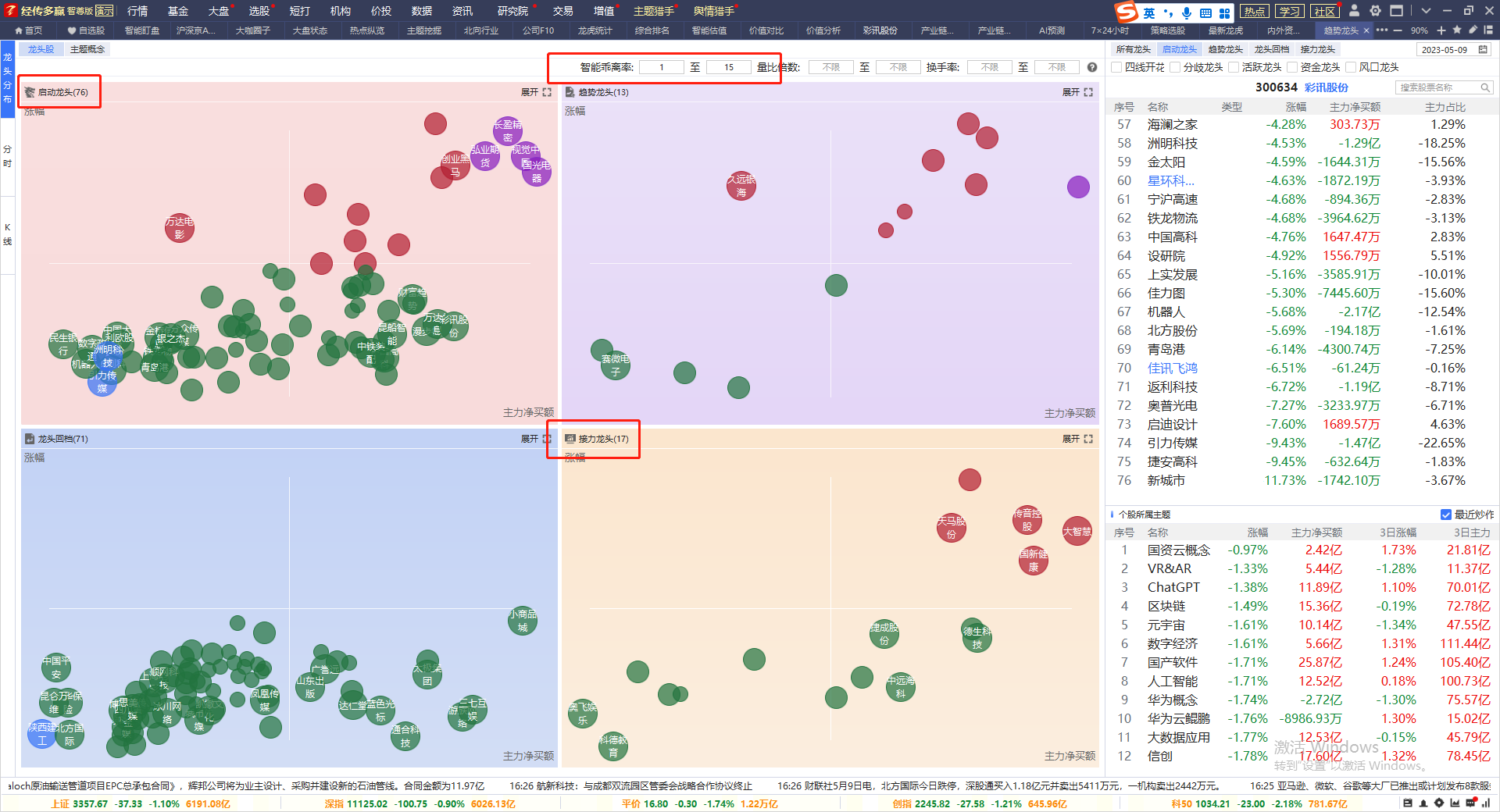
Task: Click the chart icon in bottom status bar
Action: click(1455, 803)
